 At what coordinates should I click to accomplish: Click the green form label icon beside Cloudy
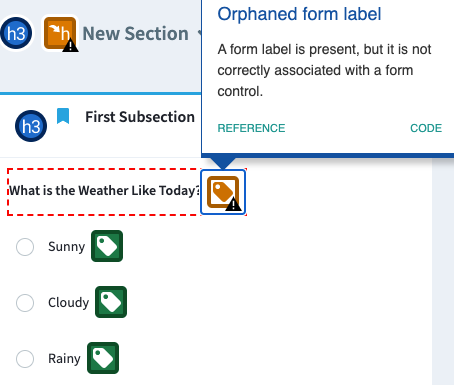click(x=111, y=302)
